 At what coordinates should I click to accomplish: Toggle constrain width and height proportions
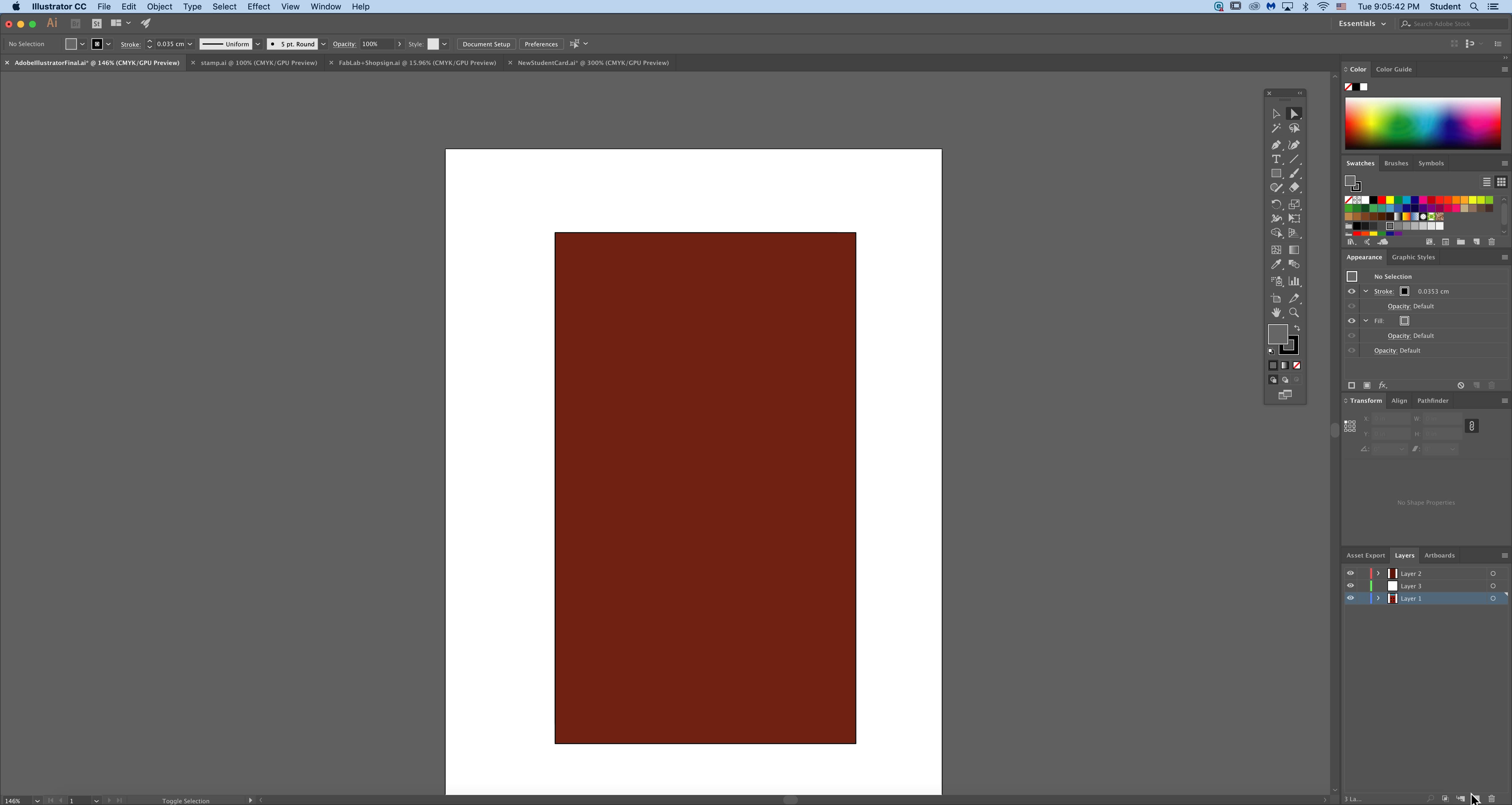coord(1472,426)
